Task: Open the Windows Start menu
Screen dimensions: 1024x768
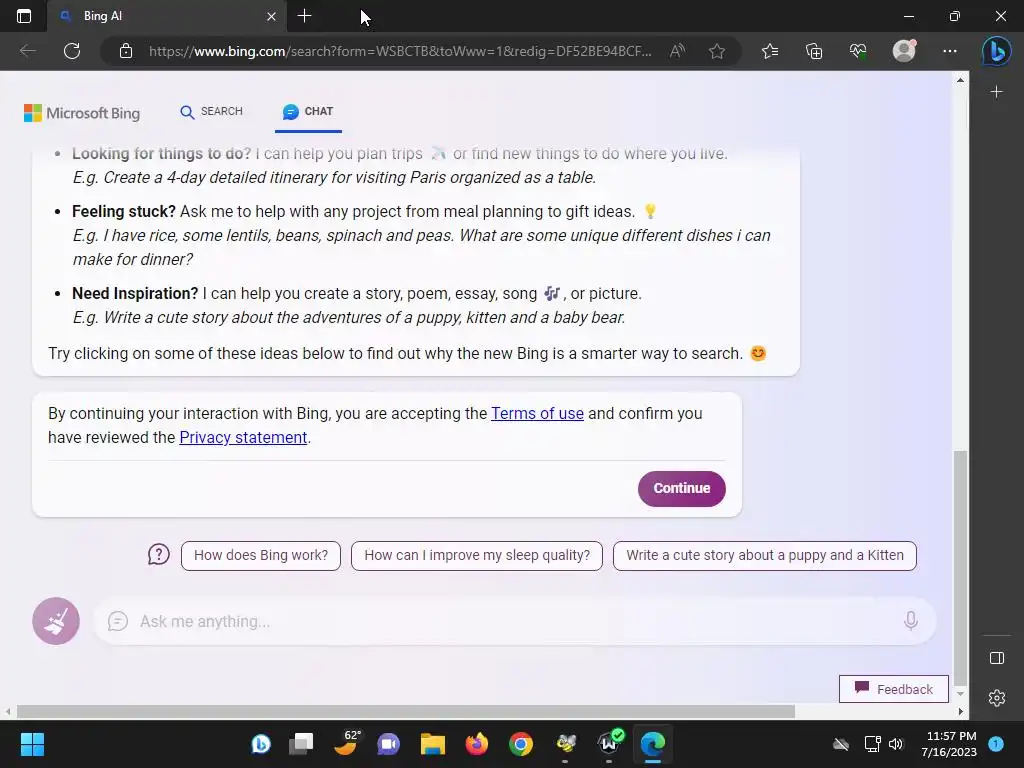Action: coord(32,744)
